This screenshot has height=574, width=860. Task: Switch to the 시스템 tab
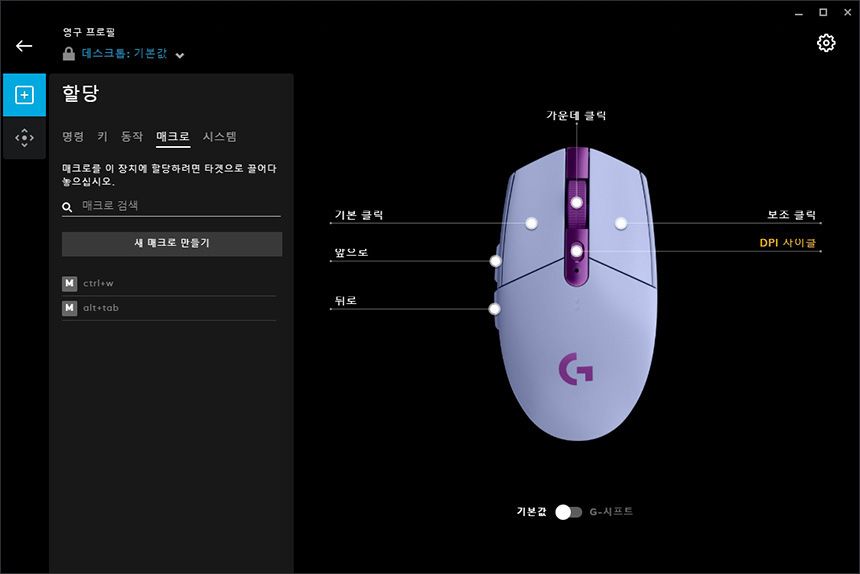(x=219, y=137)
